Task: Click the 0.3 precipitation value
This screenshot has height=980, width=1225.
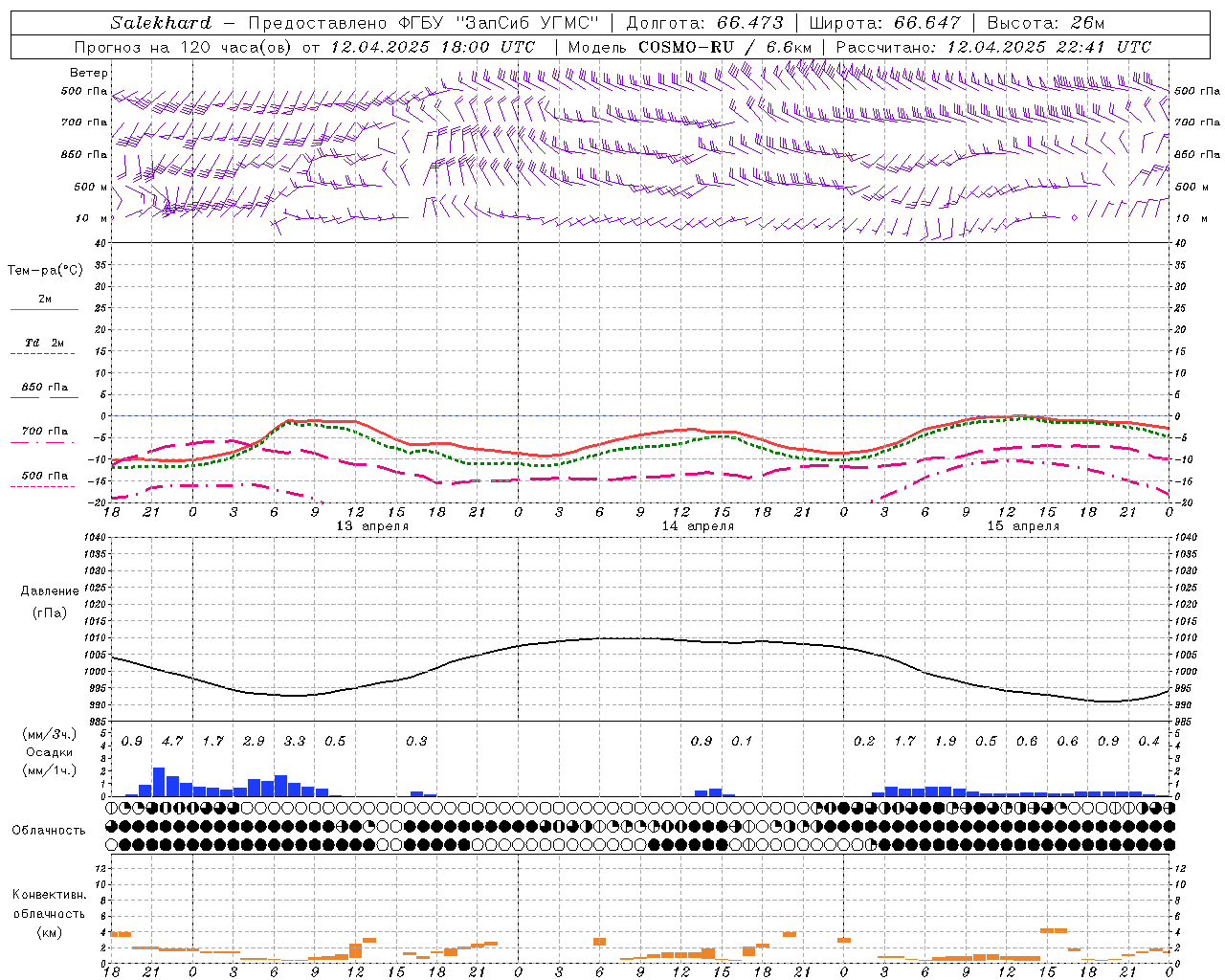Action: (416, 741)
